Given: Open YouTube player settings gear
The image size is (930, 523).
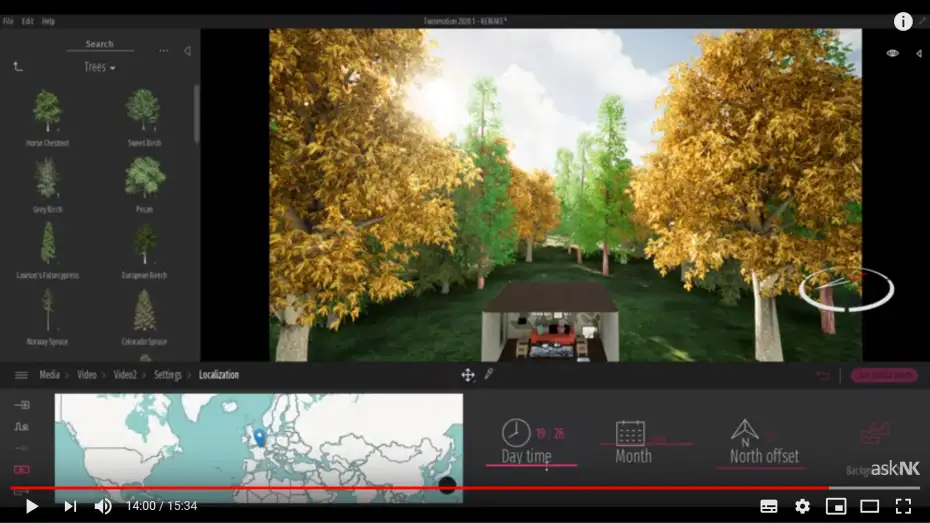Looking at the screenshot, I should pyautogui.click(x=802, y=506).
